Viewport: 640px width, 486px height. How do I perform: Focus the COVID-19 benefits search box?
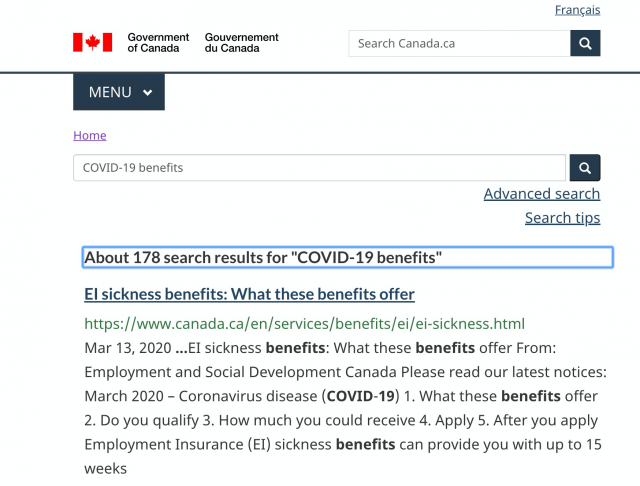pyautogui.click(x=320, y=168)
